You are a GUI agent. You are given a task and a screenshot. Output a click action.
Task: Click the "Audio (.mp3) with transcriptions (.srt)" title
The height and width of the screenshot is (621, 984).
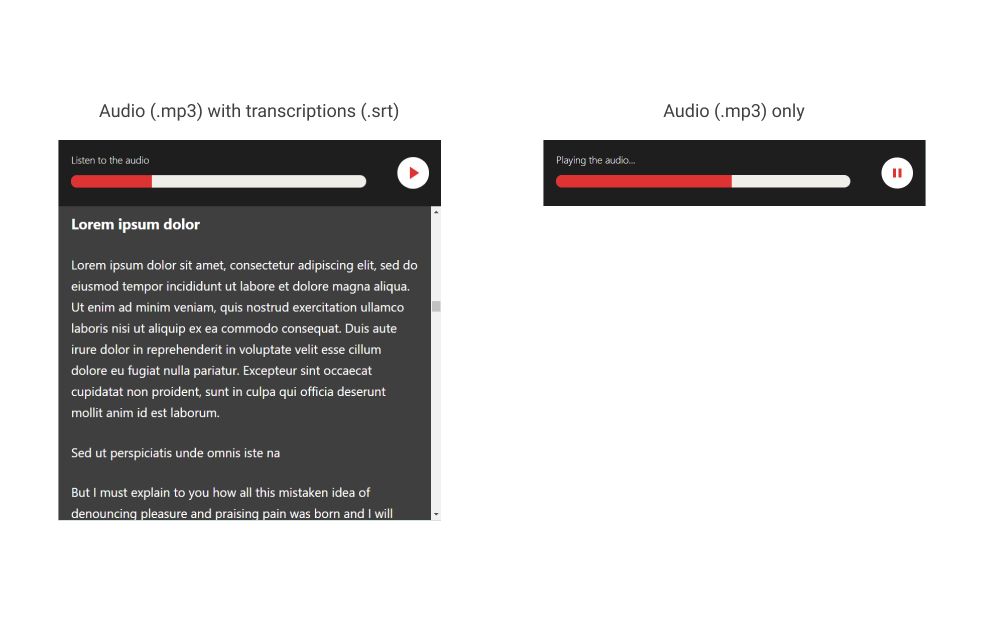249,111
